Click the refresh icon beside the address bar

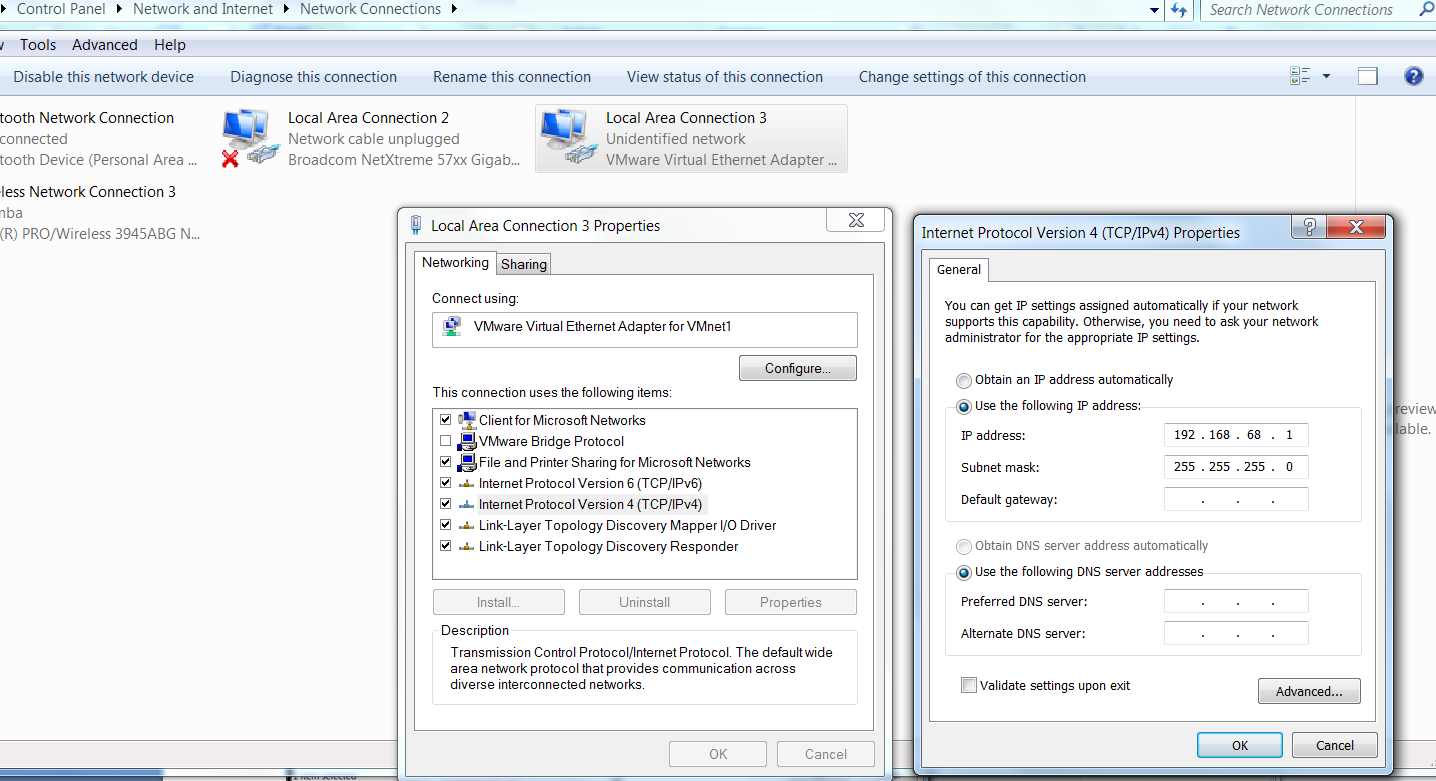pyautogui.click(x=1180, y=10)
